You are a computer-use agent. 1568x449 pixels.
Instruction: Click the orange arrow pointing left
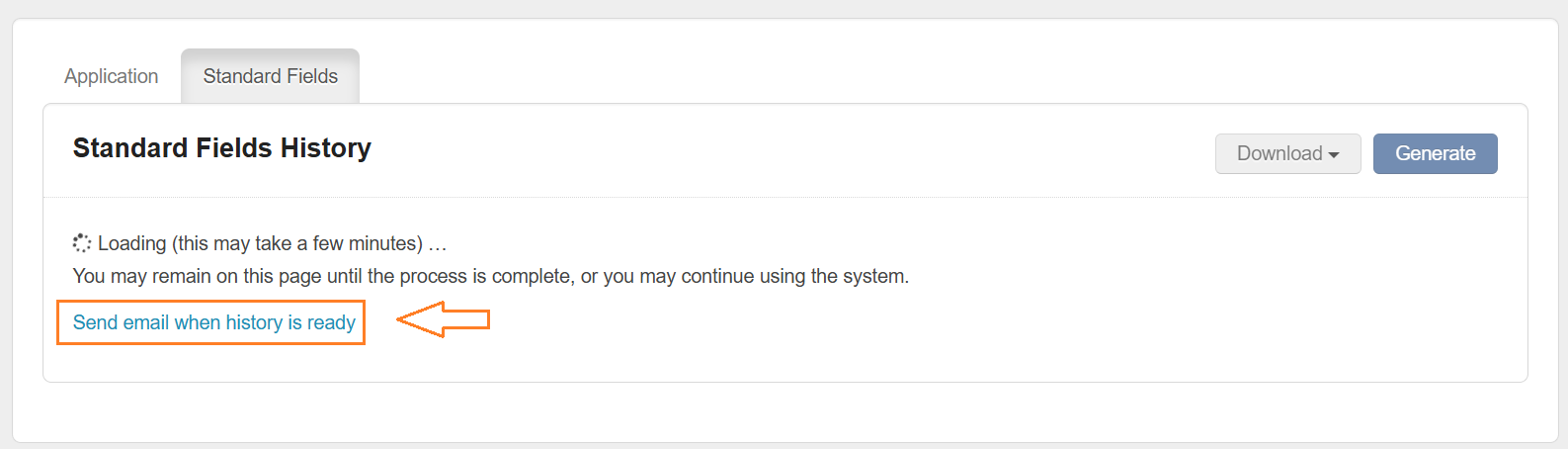click(x=443, y=319)
